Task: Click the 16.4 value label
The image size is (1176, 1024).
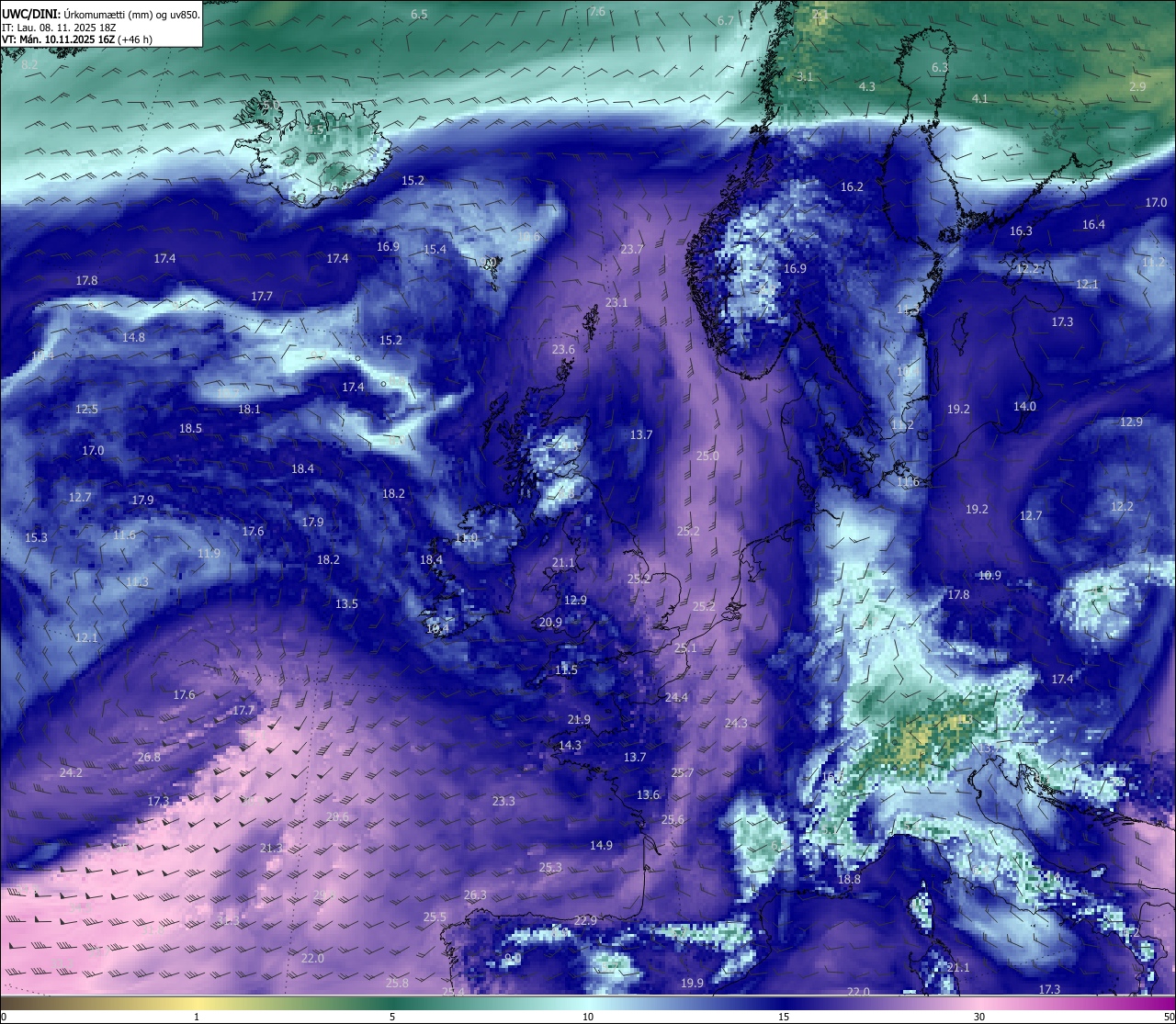Action: pos(1093,225)
